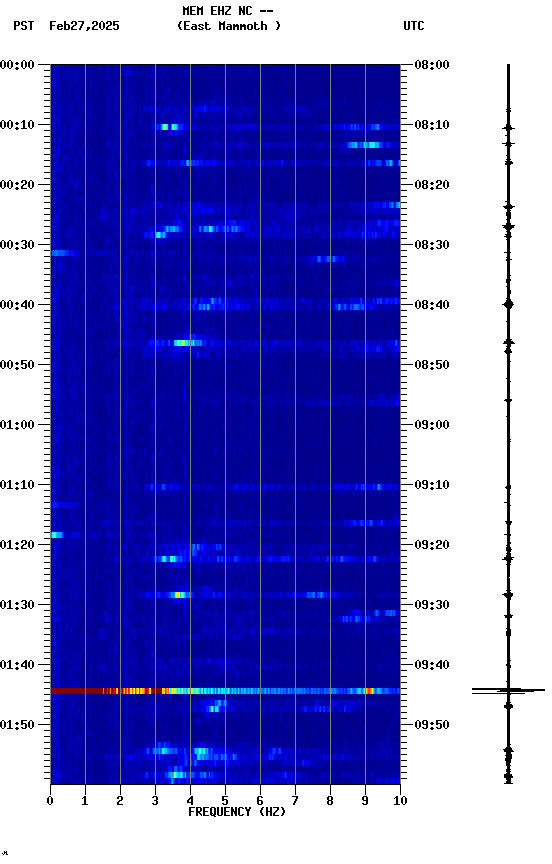Viewport: 552px width, 864px height.
Task: Click the date 'Feb27,2025'
Action: click(x=84, y=26)
